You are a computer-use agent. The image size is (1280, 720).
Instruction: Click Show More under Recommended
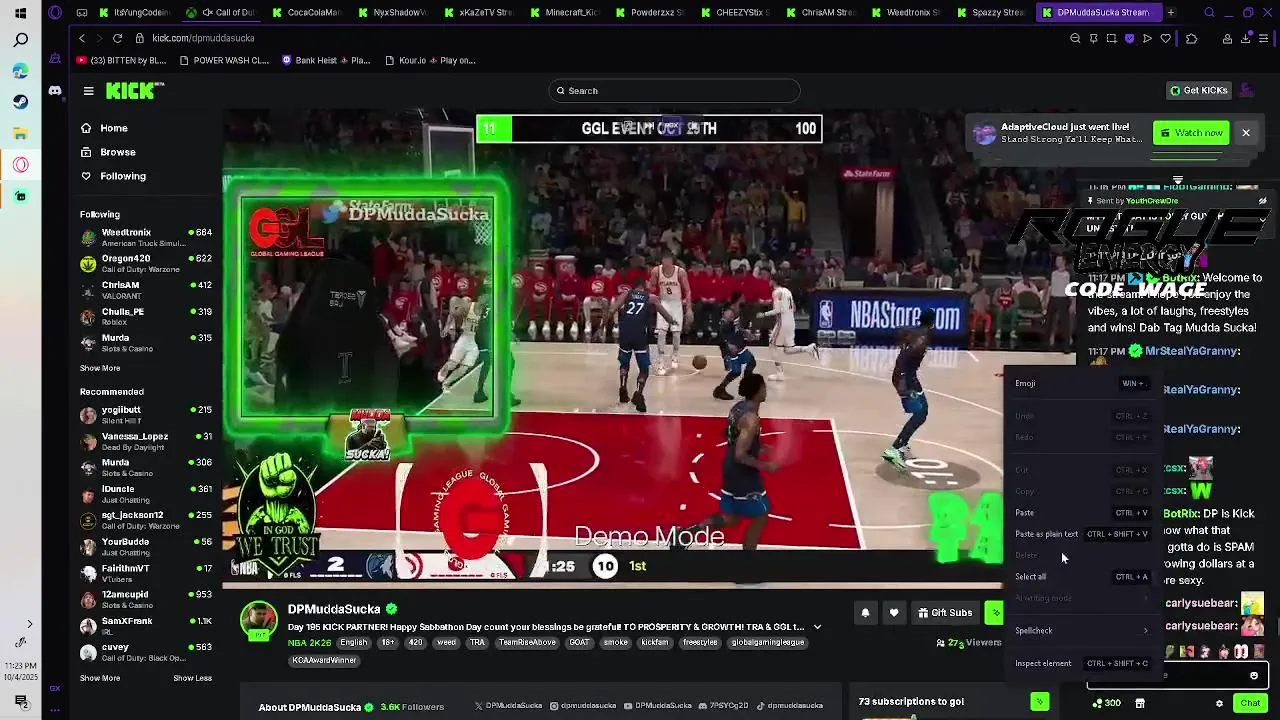(x=100, y=678)
